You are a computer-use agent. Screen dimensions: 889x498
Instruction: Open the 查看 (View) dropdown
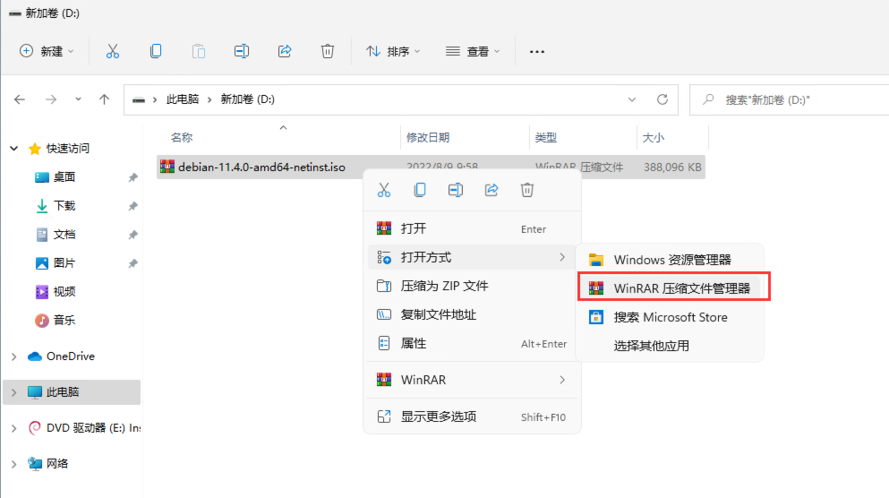pyautogui.click(x=472, y=52)
